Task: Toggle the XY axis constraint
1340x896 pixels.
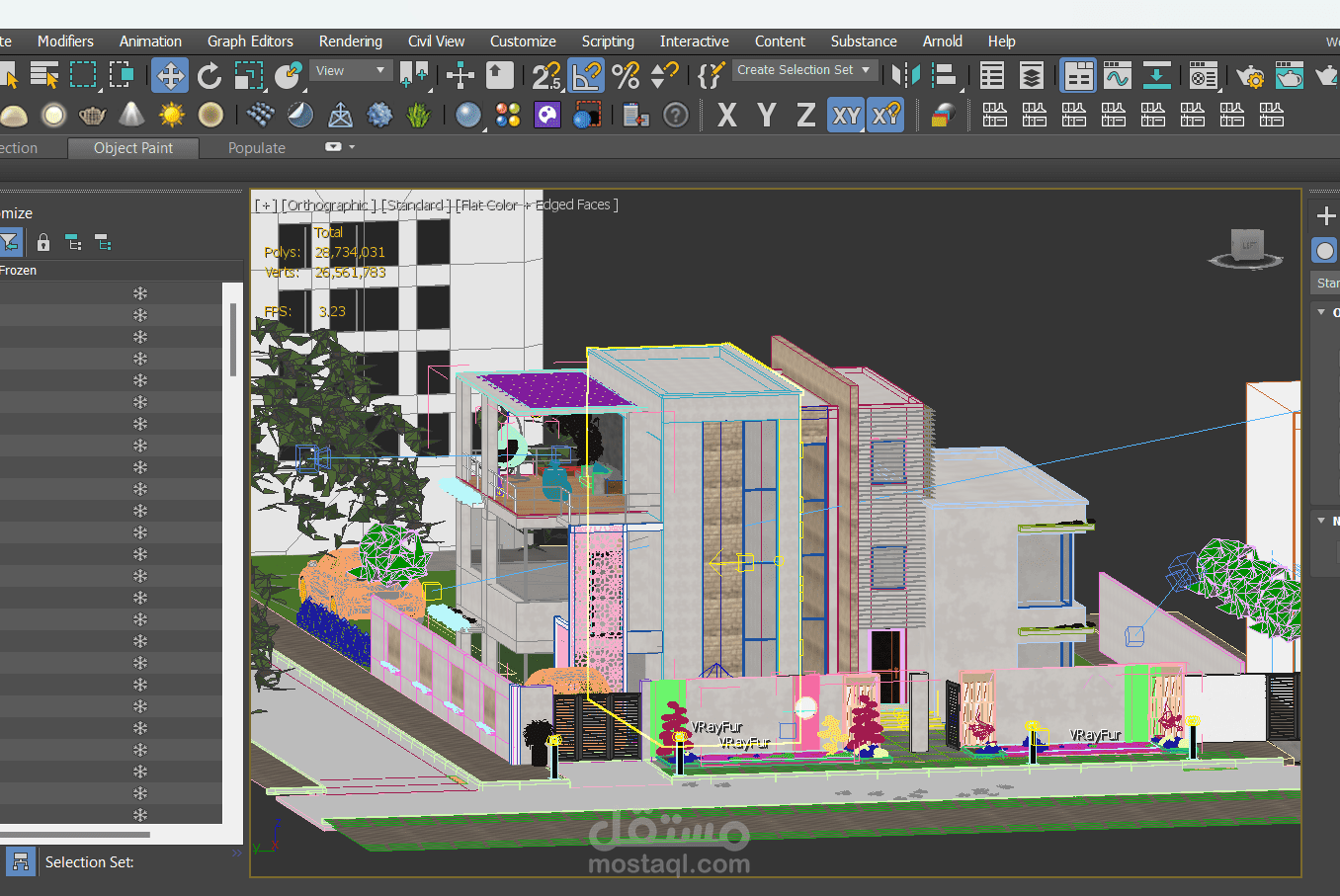Action: click(846, 116)
